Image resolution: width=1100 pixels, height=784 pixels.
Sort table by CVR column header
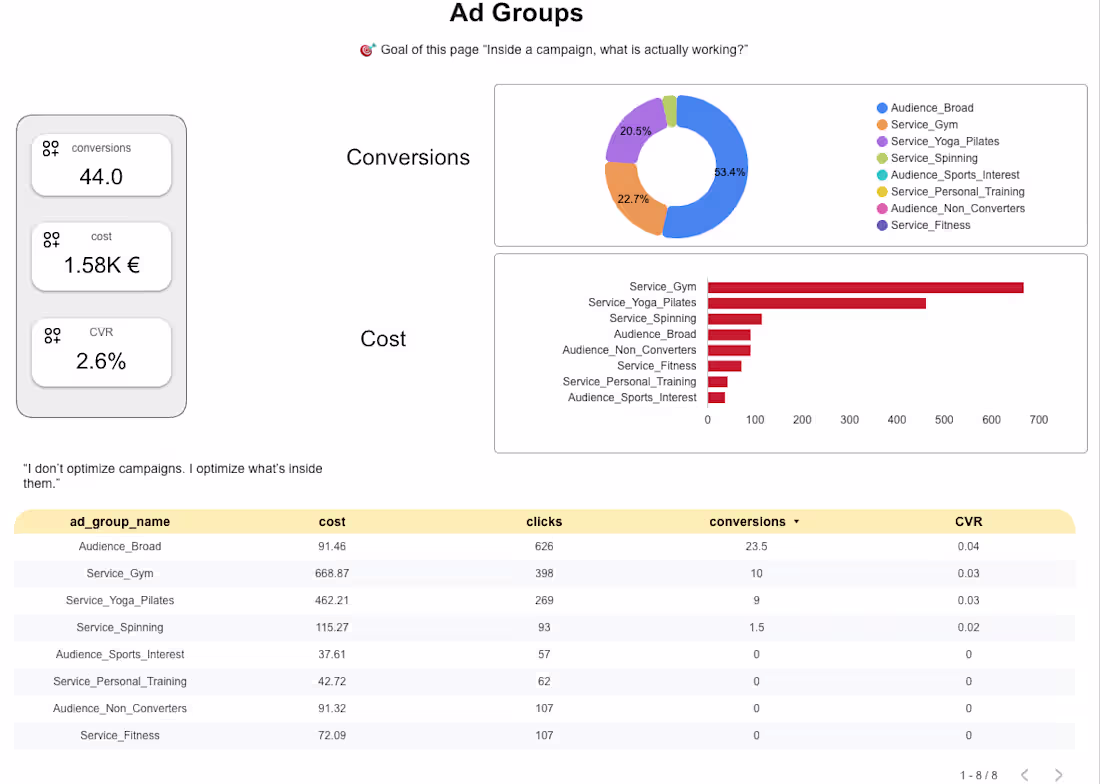pos(968,522)
